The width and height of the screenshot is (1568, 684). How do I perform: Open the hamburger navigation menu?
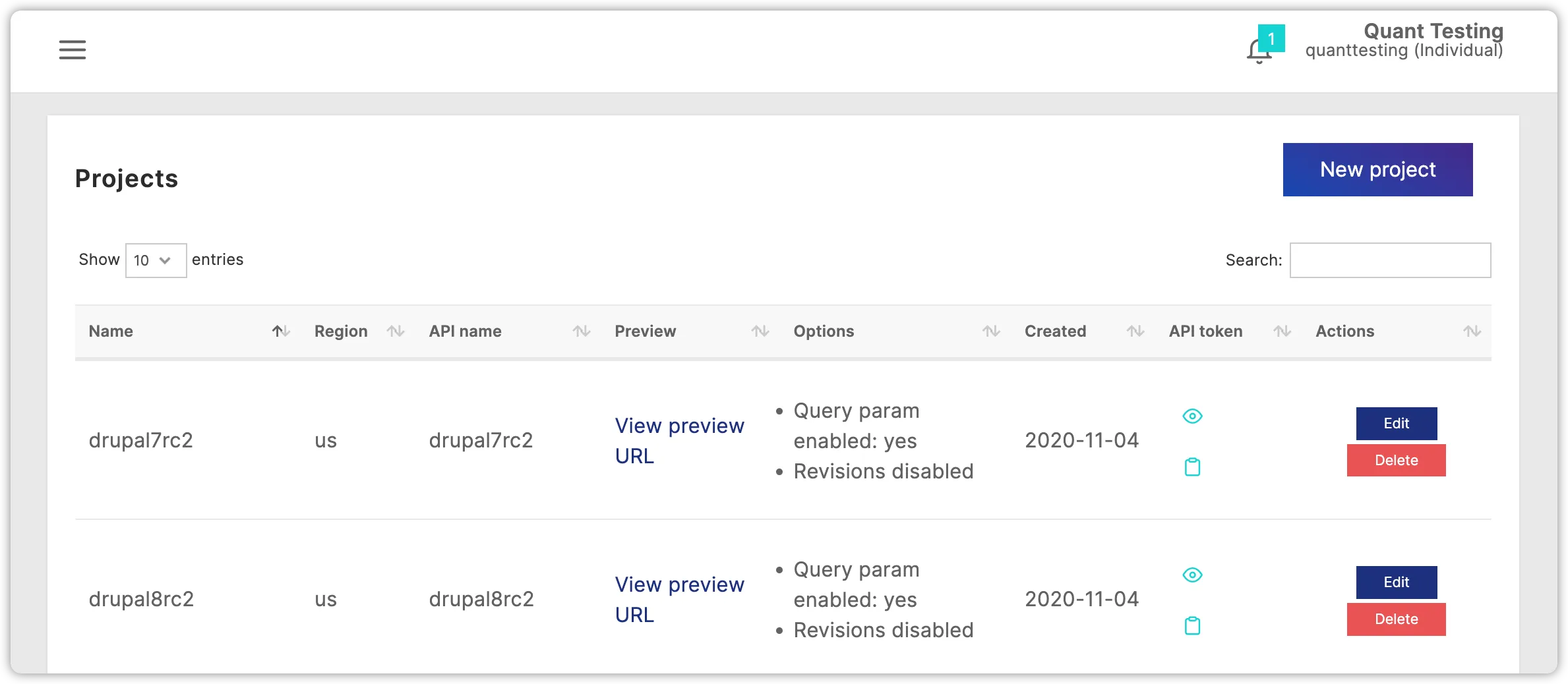click(x=73, y=49)
